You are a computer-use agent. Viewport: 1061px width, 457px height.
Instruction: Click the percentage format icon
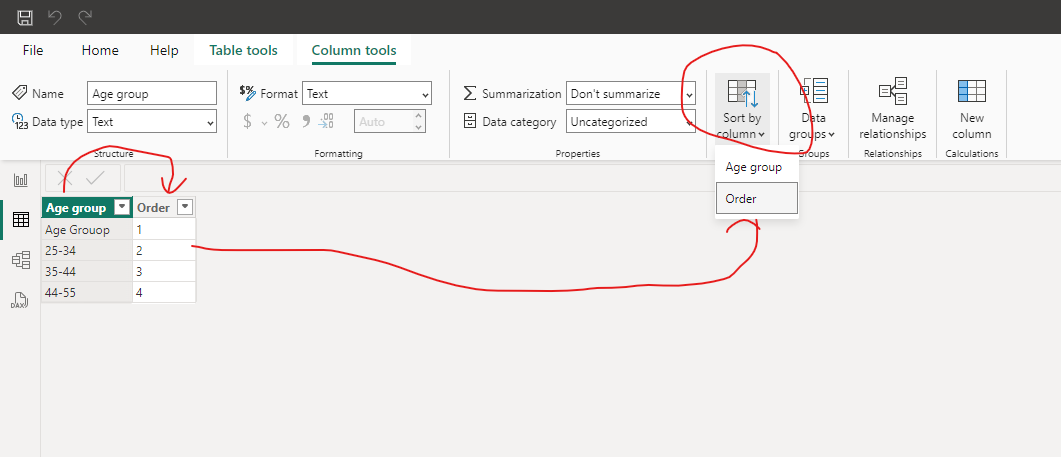coord(281,122)
